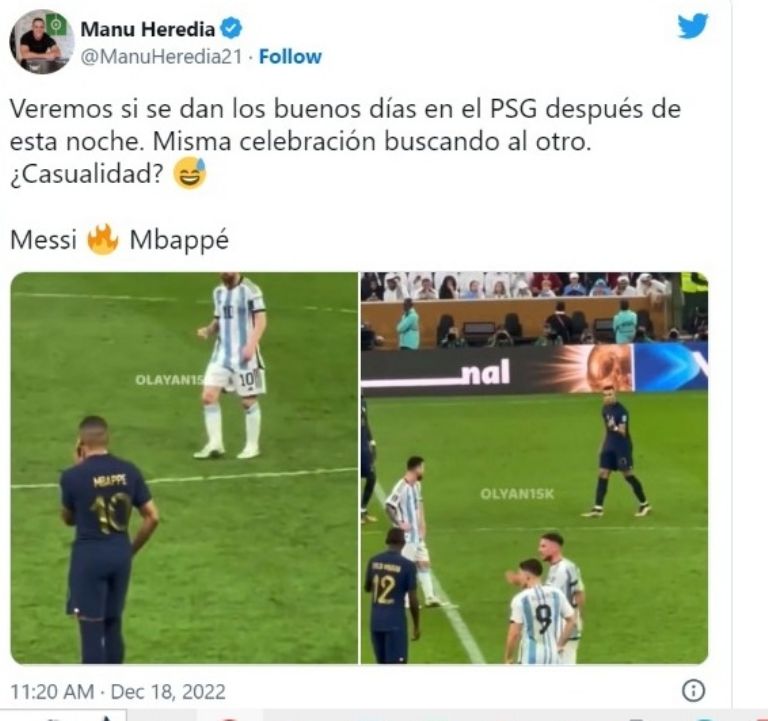The width and height of the screenshot is (768, 721).
Task: Click the laughing sweat emoji
Action: (x=190, y=173)
